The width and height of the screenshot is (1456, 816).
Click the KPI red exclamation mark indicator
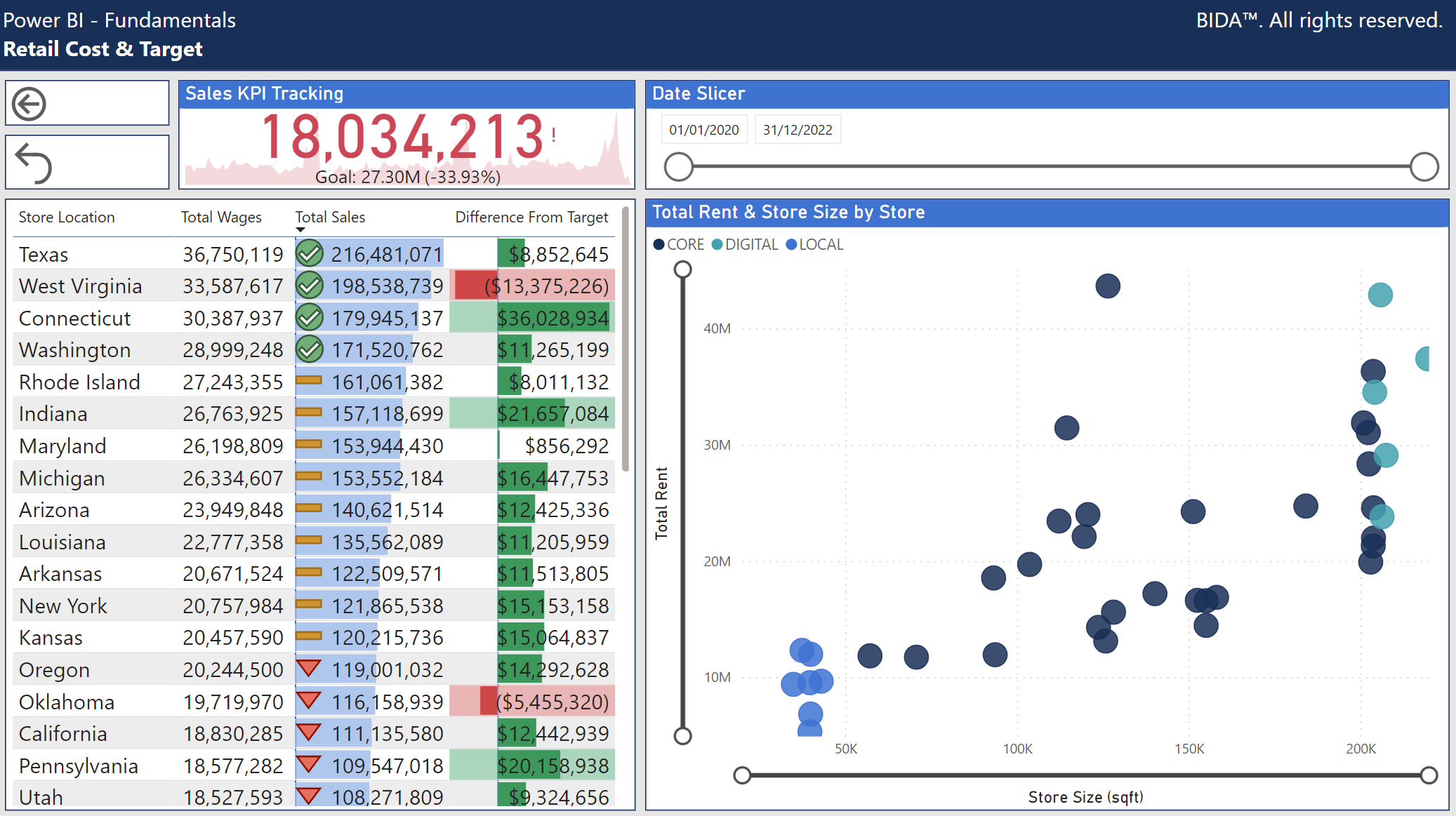pyautogui.click(x=554, y=135)
